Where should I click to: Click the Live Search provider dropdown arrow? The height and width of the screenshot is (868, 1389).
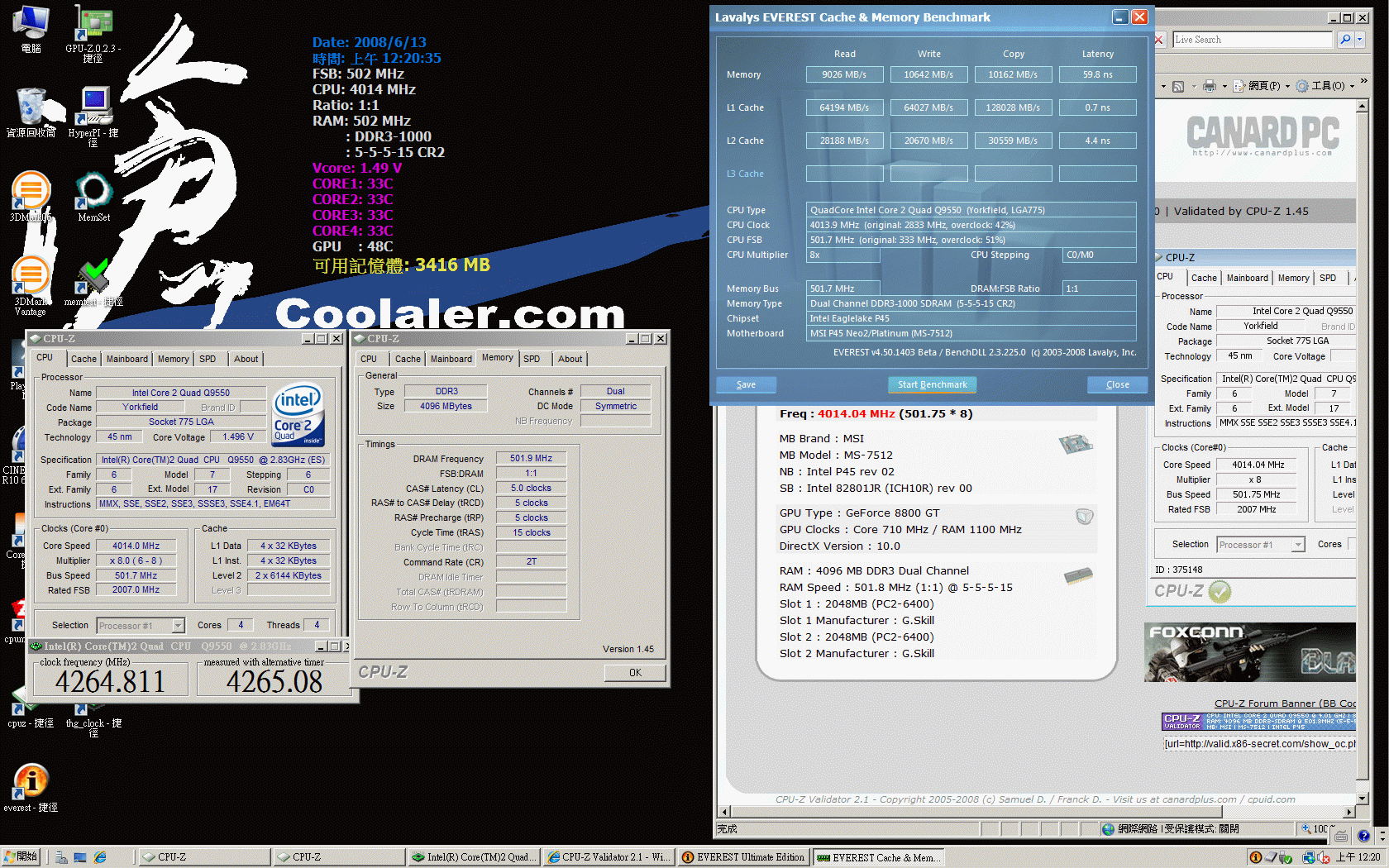click(1360, 40)
